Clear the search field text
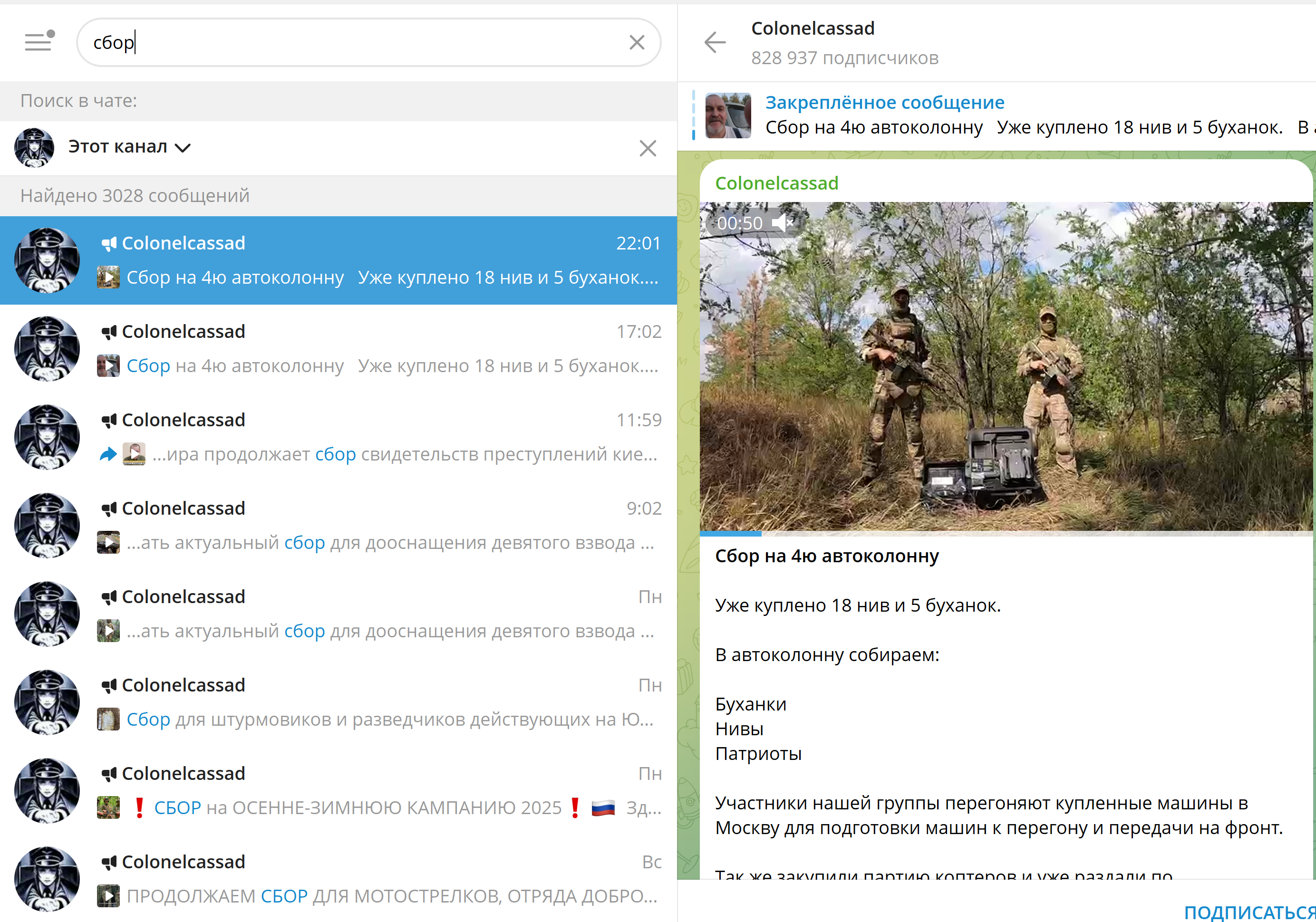 tap(637, 42)
